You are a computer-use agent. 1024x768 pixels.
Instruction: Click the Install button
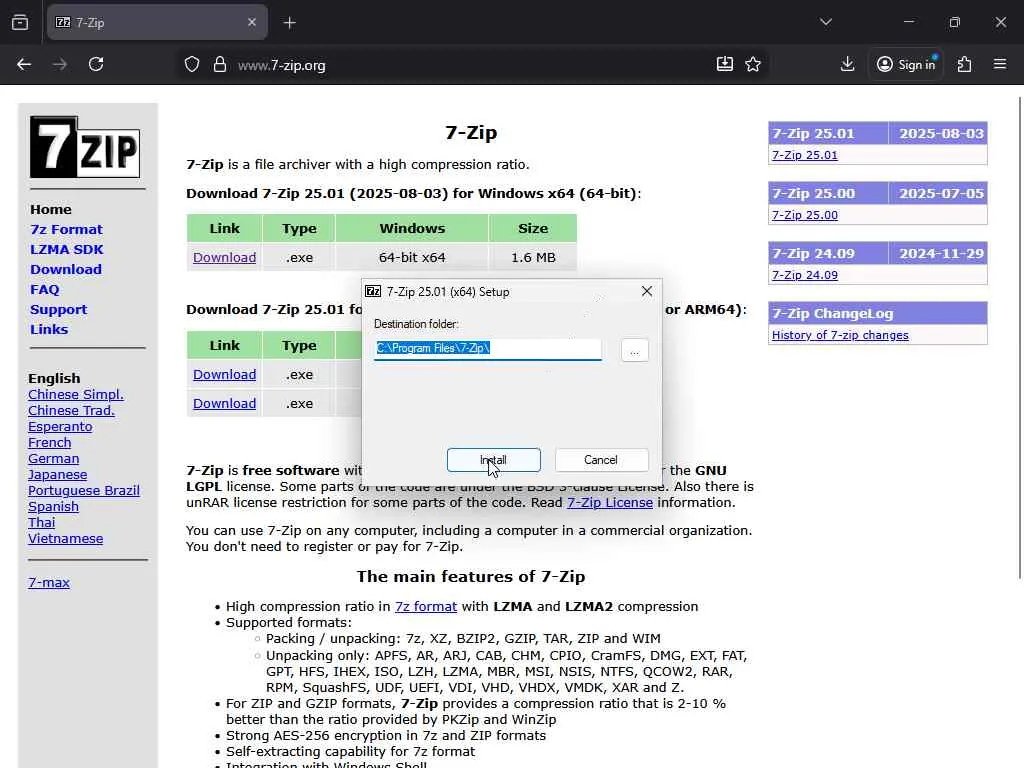[x=494, y=460]
